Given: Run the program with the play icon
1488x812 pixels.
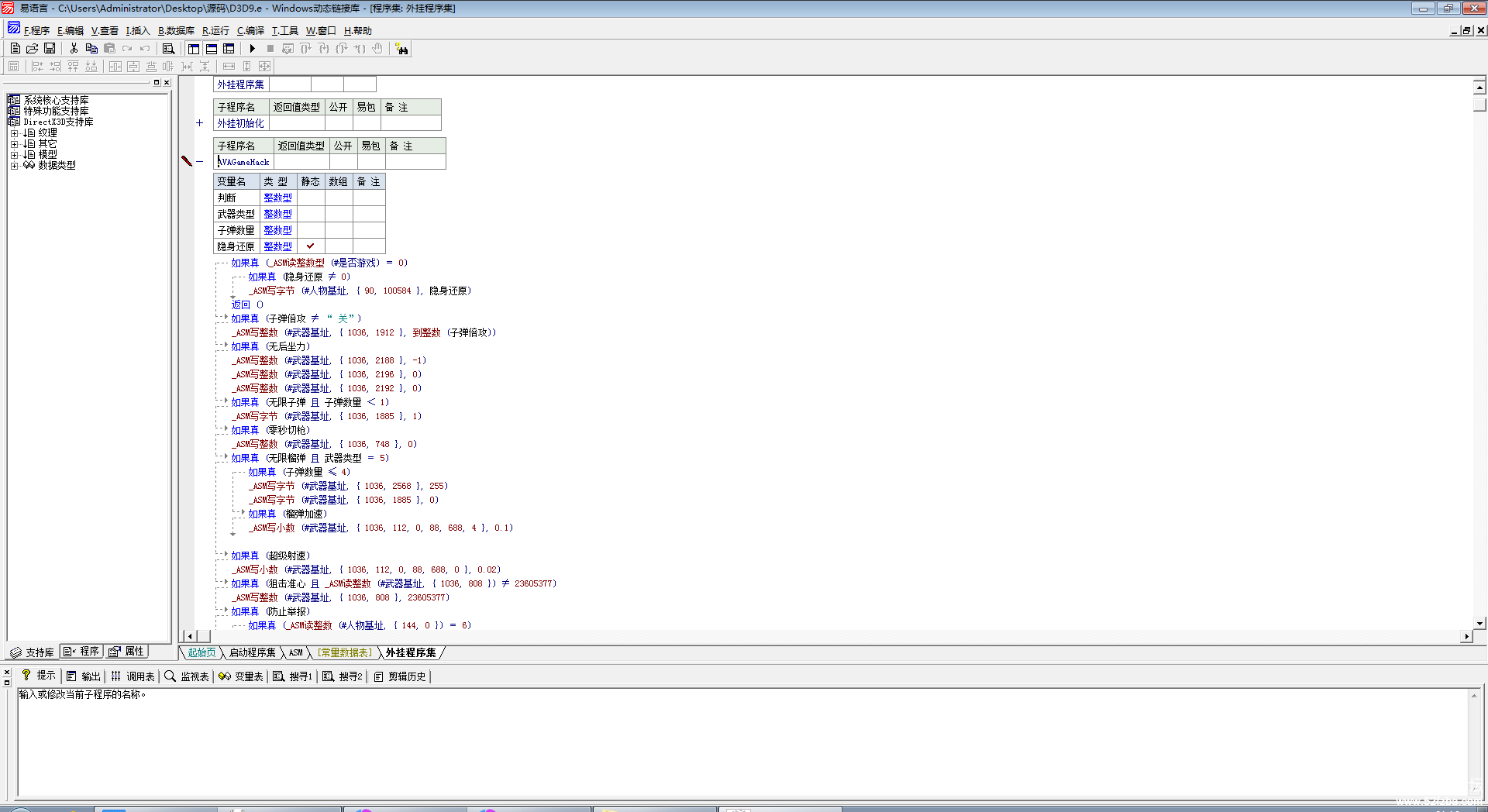Looking at the screenshot, I should click(x=253, y=48).
